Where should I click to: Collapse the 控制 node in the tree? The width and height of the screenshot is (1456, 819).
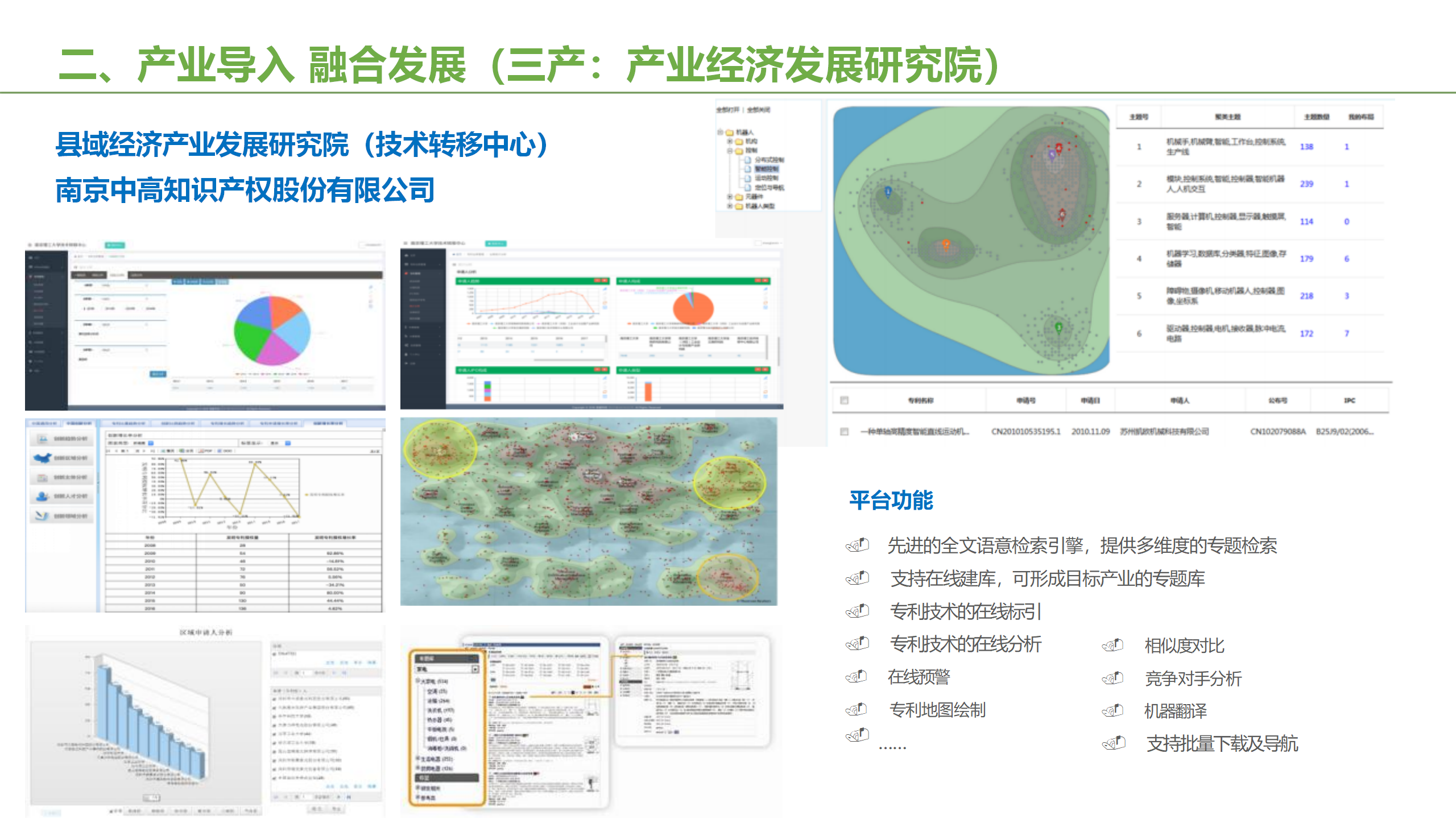(730, 151)
